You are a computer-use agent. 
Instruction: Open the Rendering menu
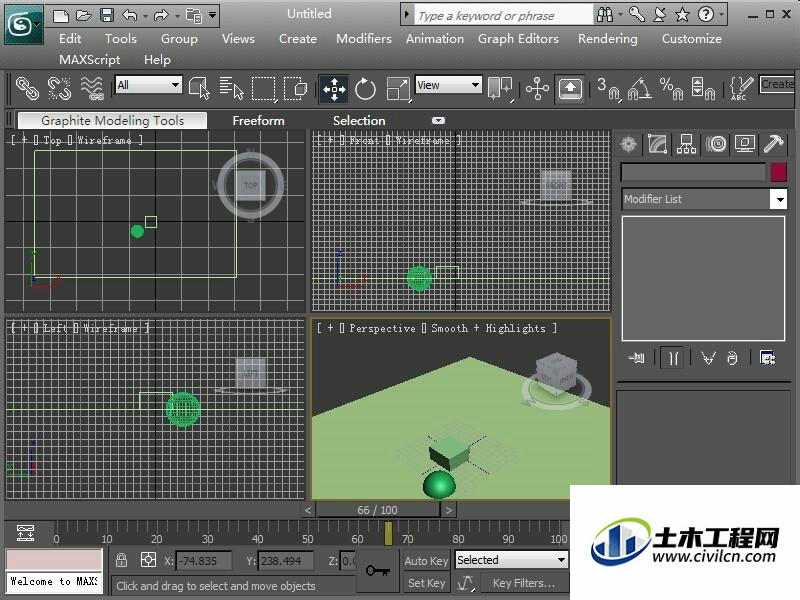tap(608, 39)
